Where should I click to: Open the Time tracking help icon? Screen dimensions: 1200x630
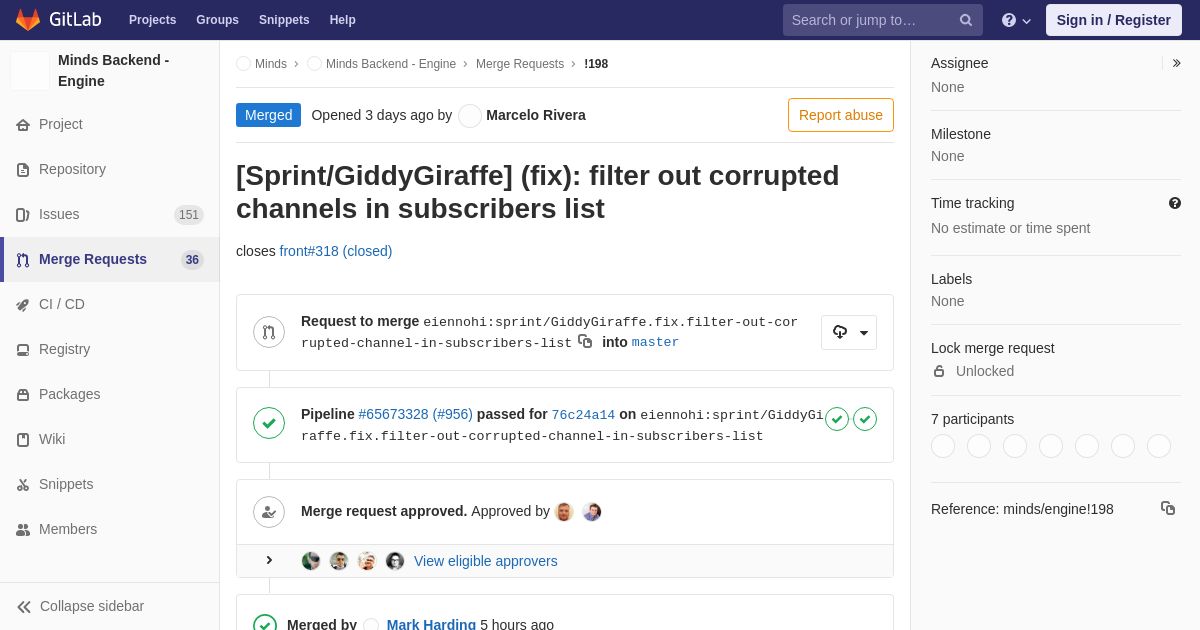(x=1175, y=203)
